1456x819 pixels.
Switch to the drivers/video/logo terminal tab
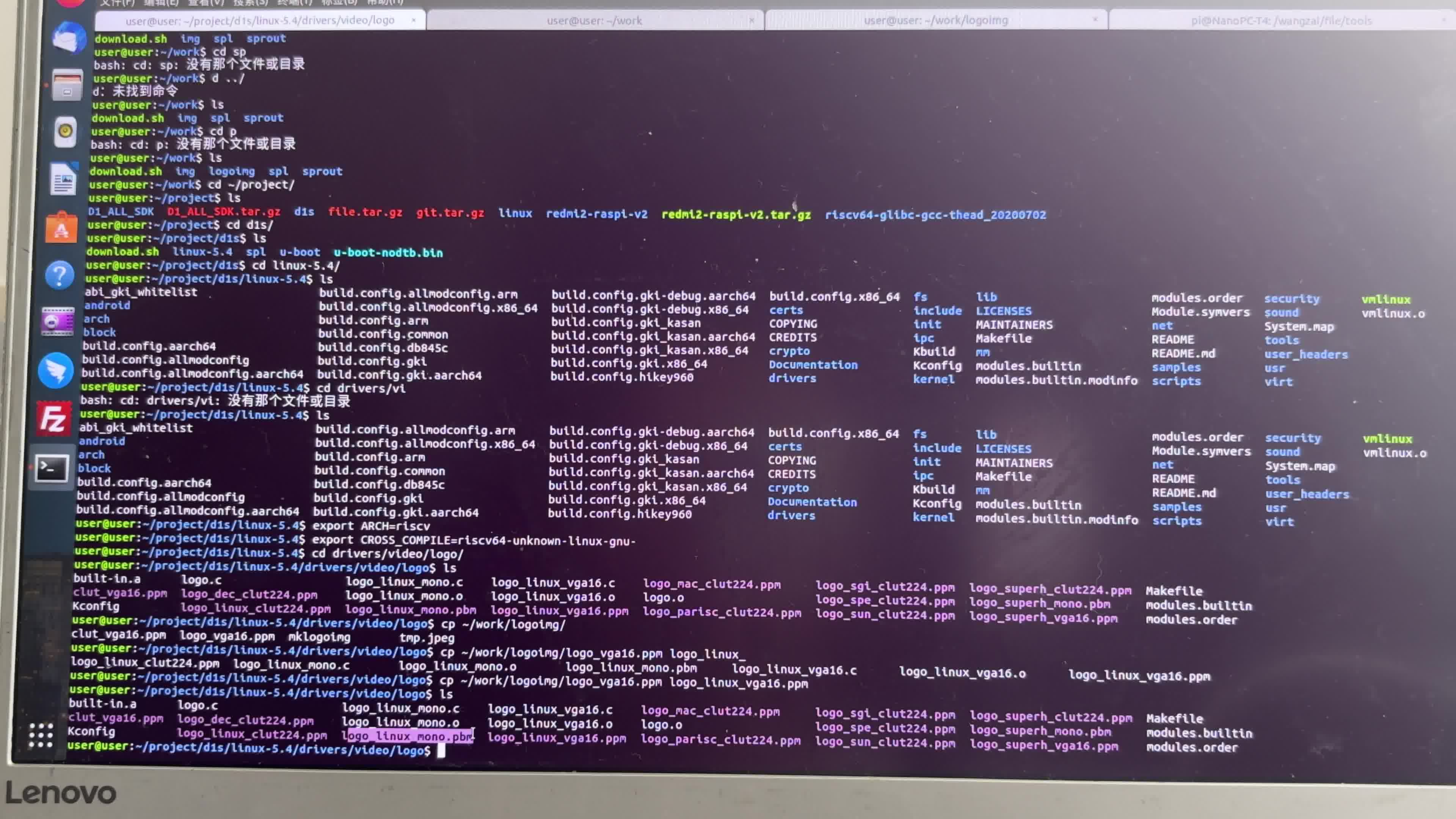260,20
